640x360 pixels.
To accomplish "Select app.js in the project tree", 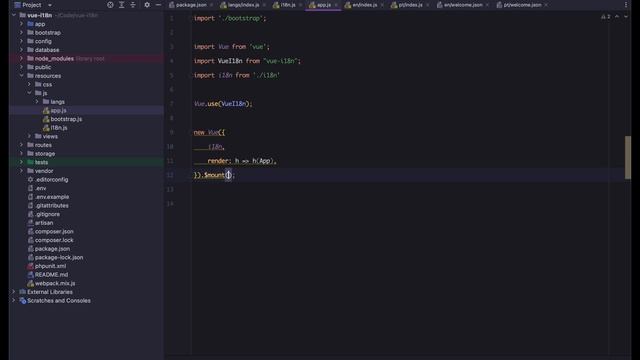I will pos(58,111).
